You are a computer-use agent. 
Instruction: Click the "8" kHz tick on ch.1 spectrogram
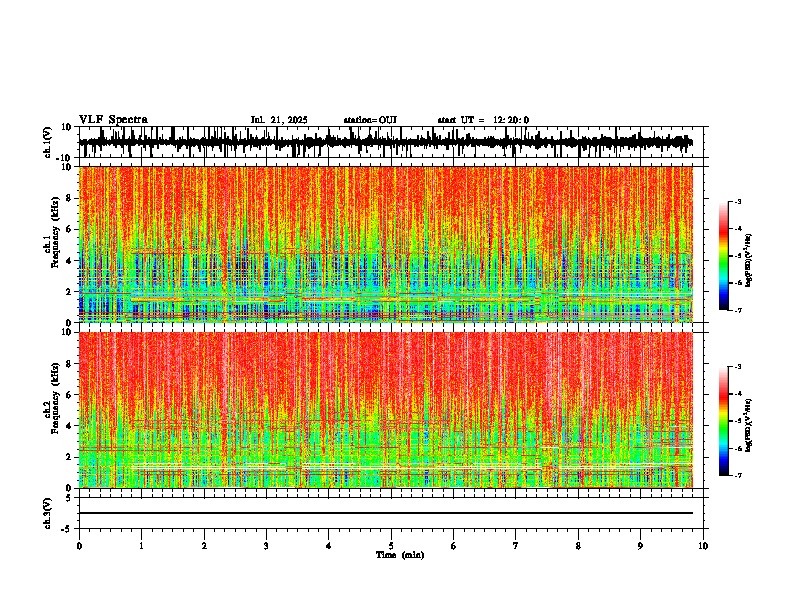[70, 198]
